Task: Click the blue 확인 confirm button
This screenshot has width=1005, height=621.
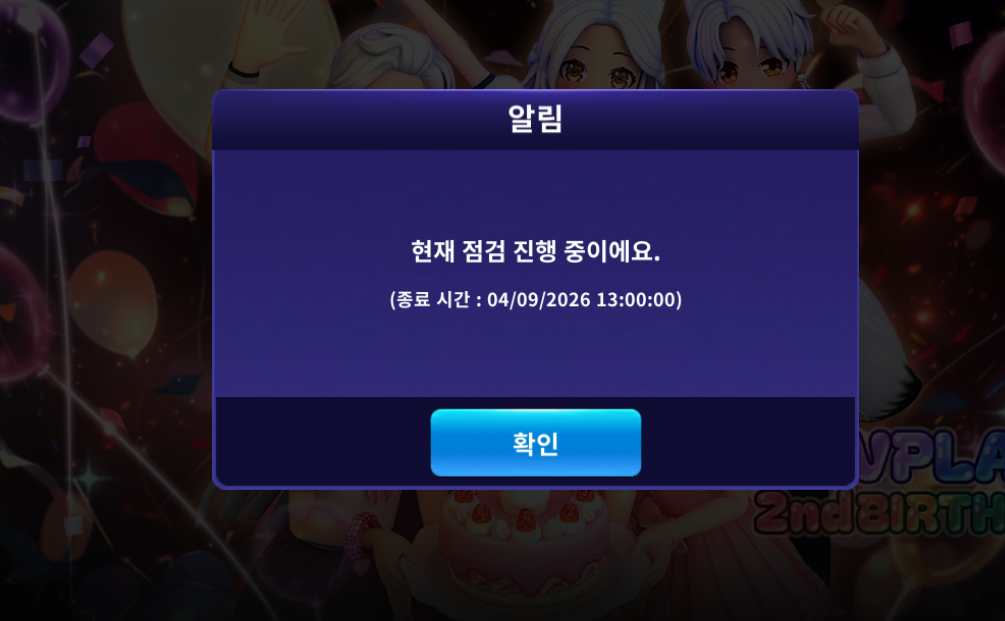Action: [x=535, y=443]
